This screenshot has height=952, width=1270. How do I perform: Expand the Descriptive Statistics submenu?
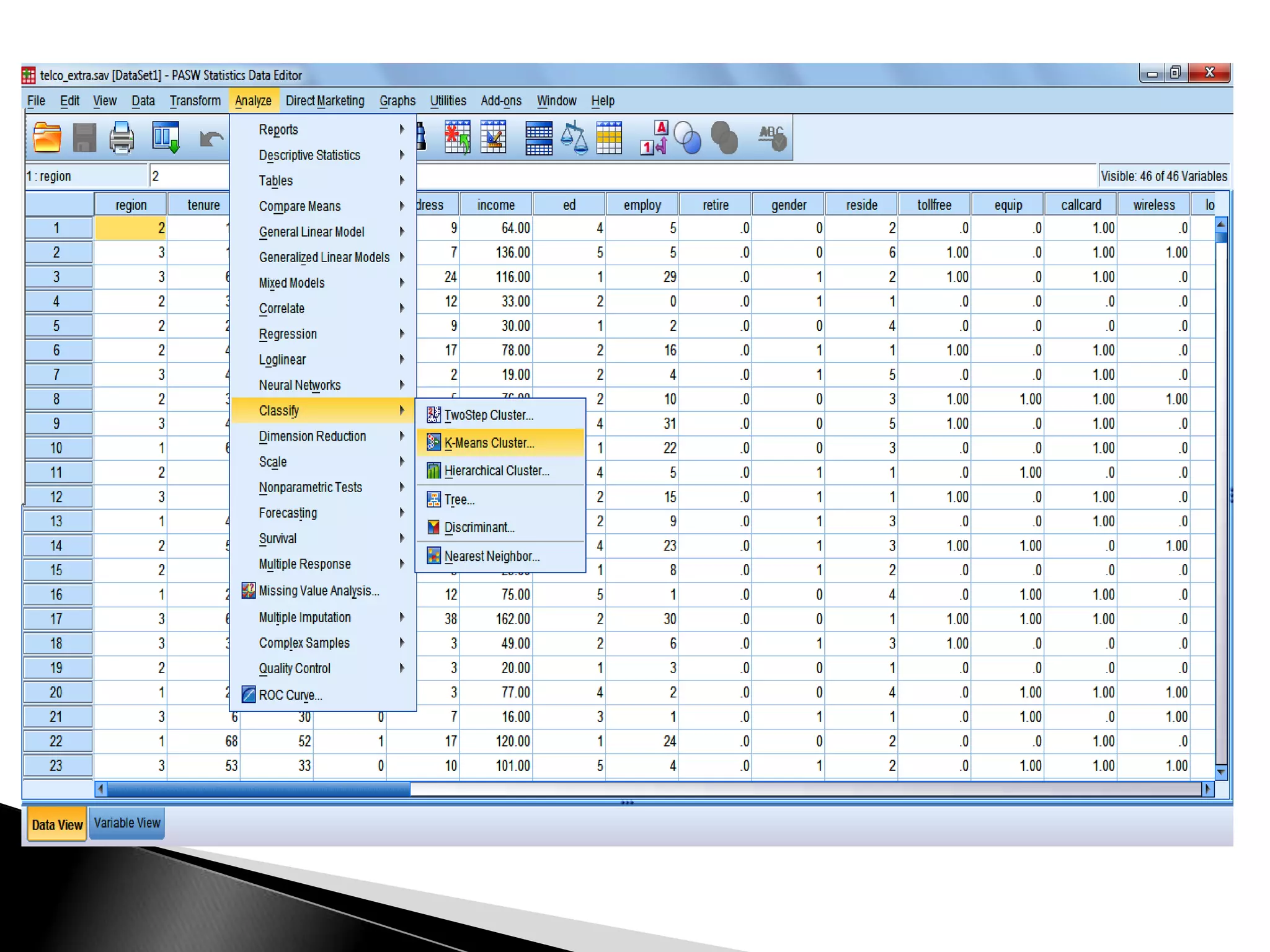click(x=309, y=155)
